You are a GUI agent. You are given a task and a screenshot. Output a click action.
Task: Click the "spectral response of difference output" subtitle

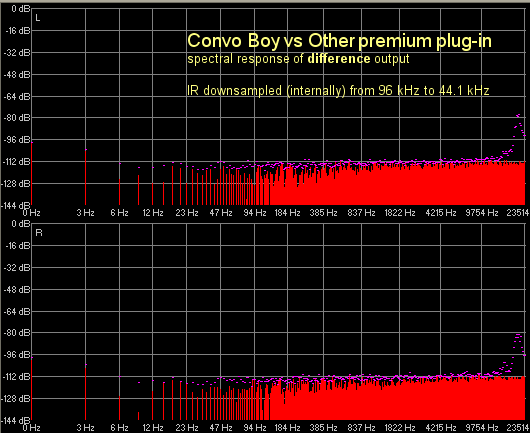pos(298,59)
